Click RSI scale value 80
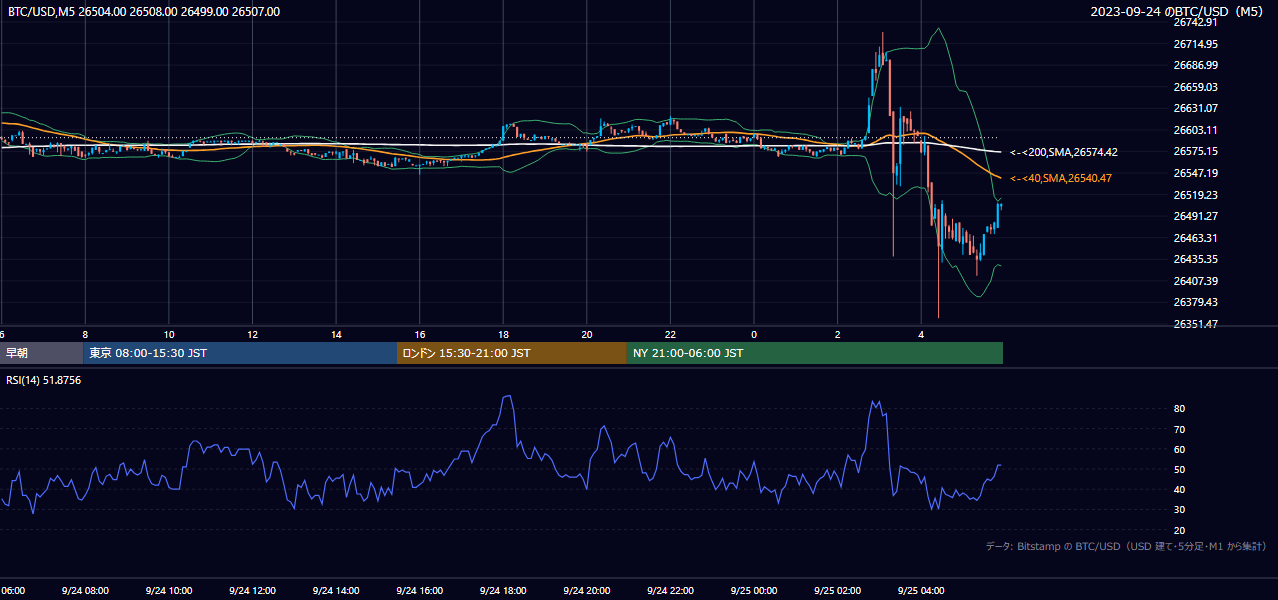This screenshot has height=600, width=1278. [1179, 409]
